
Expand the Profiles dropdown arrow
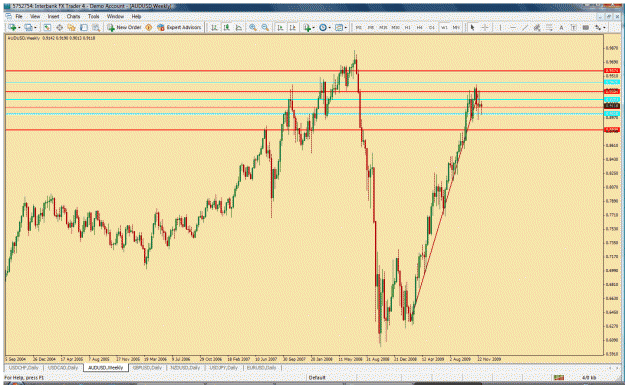click(35, 28)
